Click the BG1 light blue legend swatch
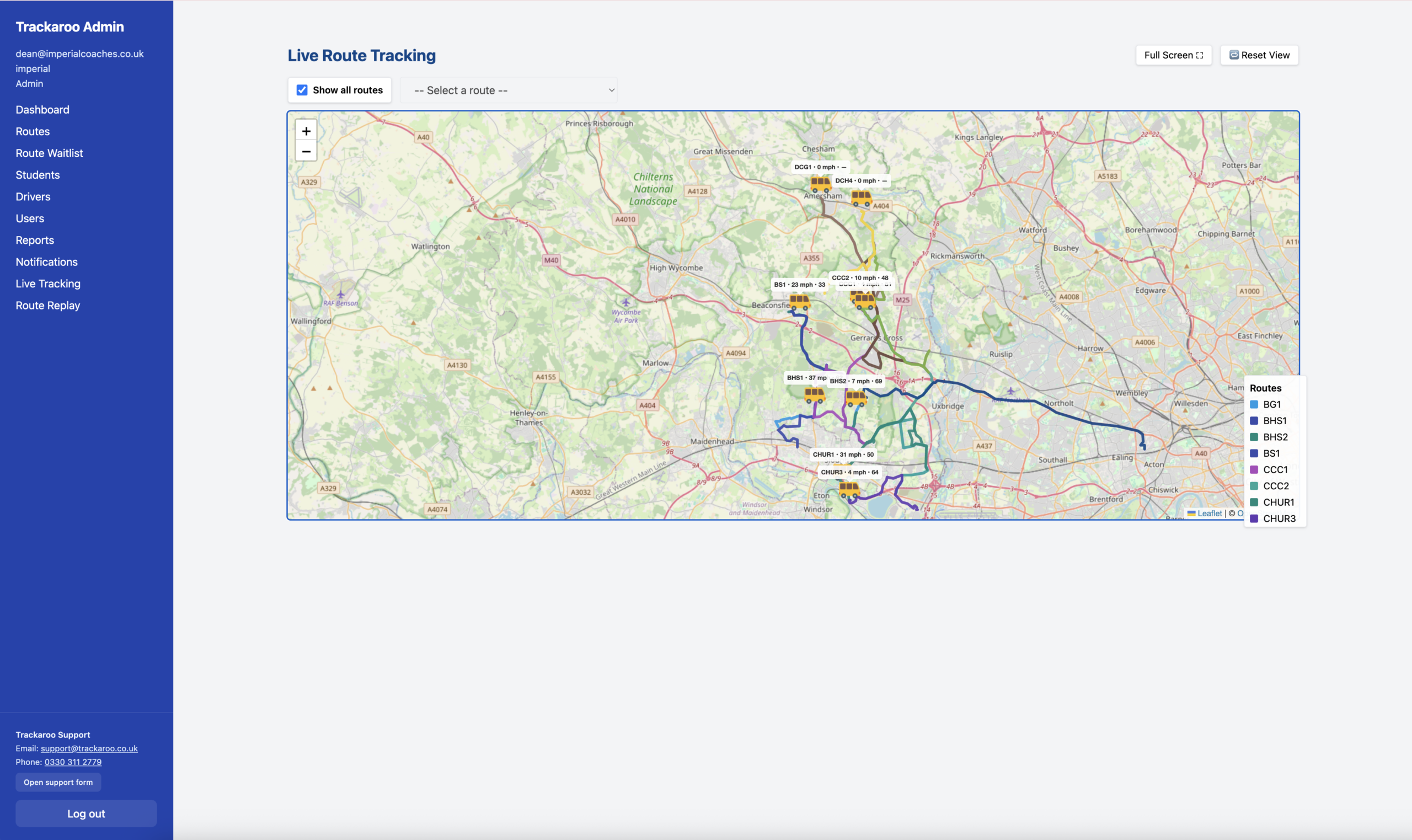The width and height of the screenshot is (1412, 840). coord(1254,405)
